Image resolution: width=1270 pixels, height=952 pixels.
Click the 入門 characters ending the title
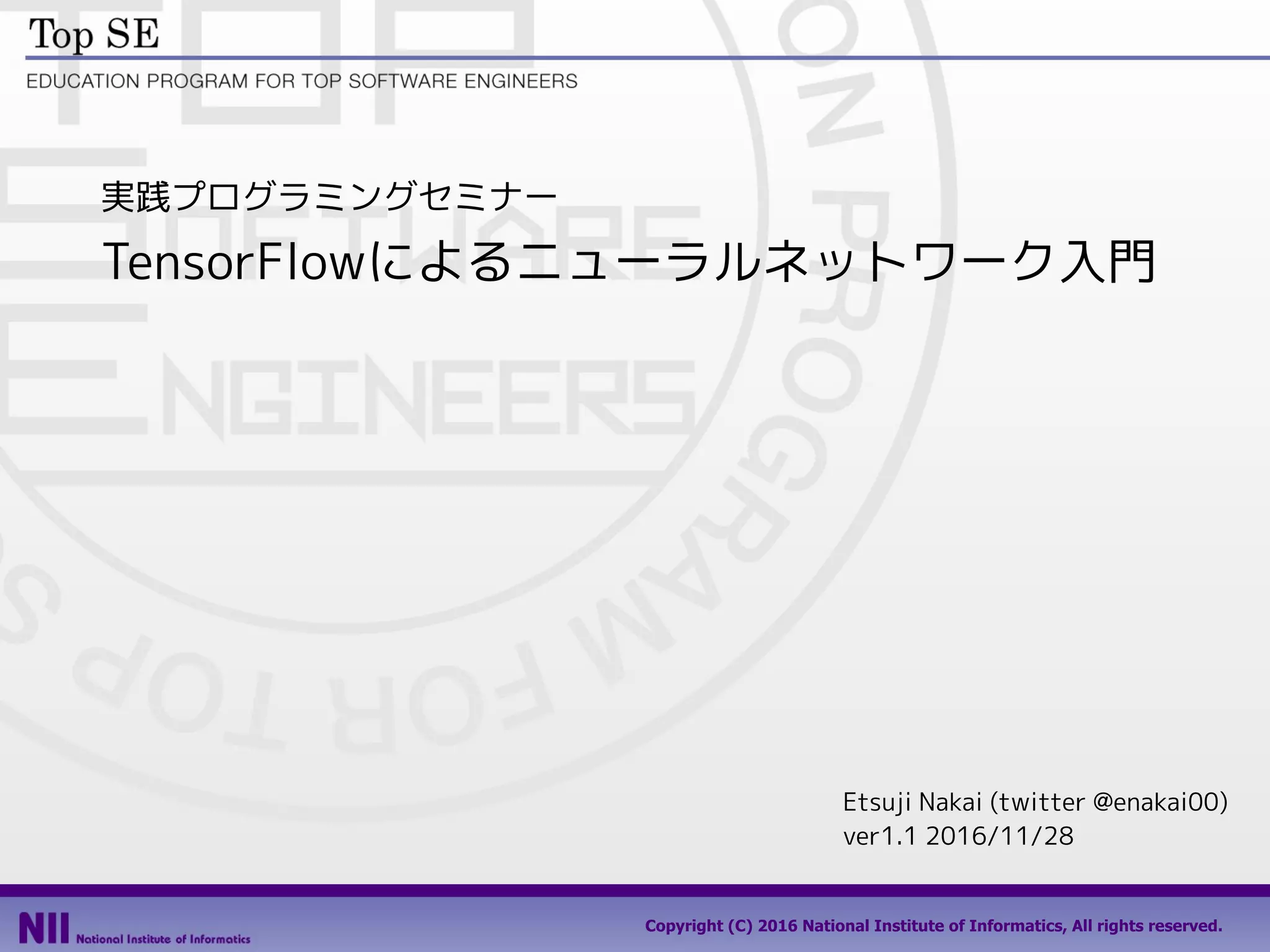point(1107,262)
